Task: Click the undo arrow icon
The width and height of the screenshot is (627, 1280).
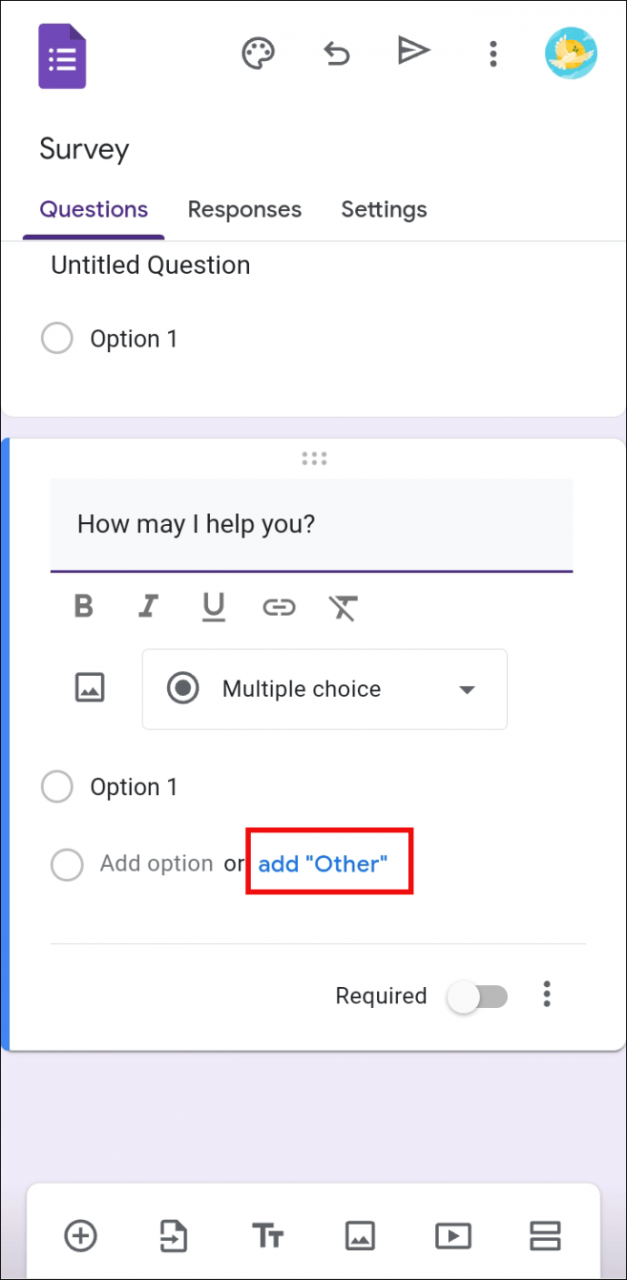Action: 337,53
